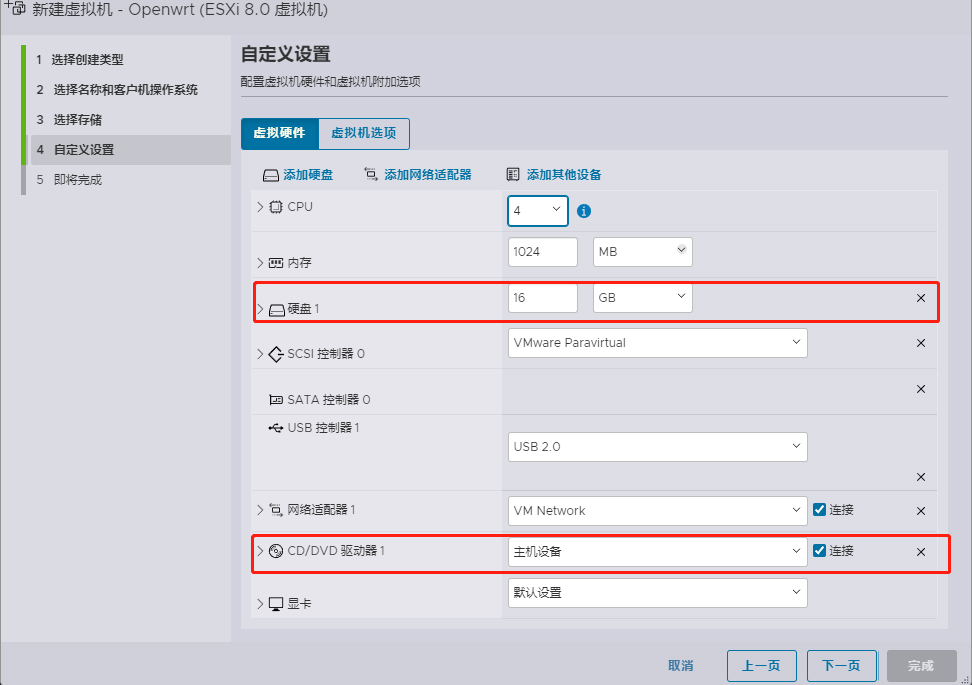Remove the SATA controller 0 device
This screenshot has height=685, width=972.
(x=921, y=389)
